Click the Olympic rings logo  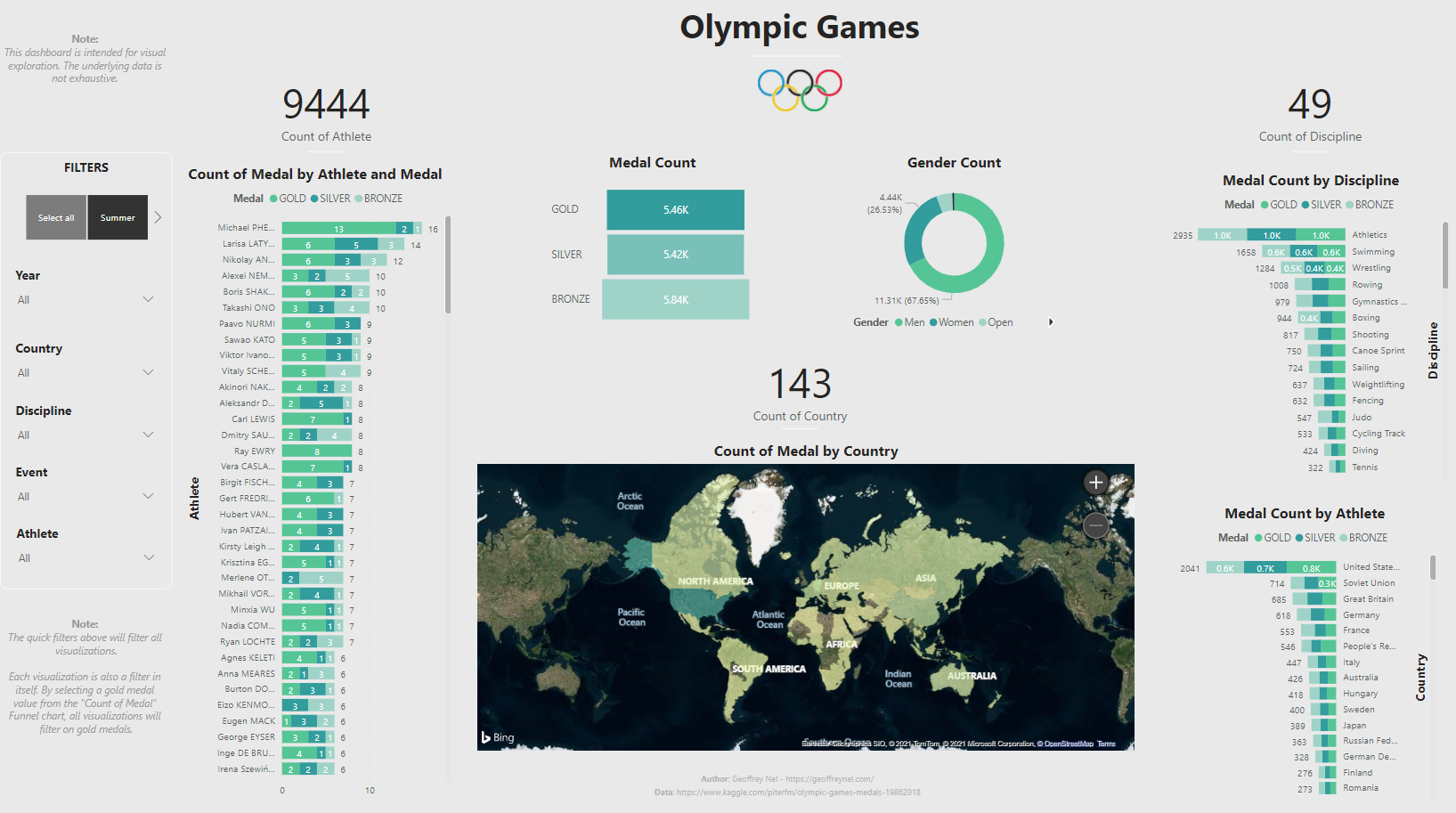pyautogui.click(x=800, y=90)
